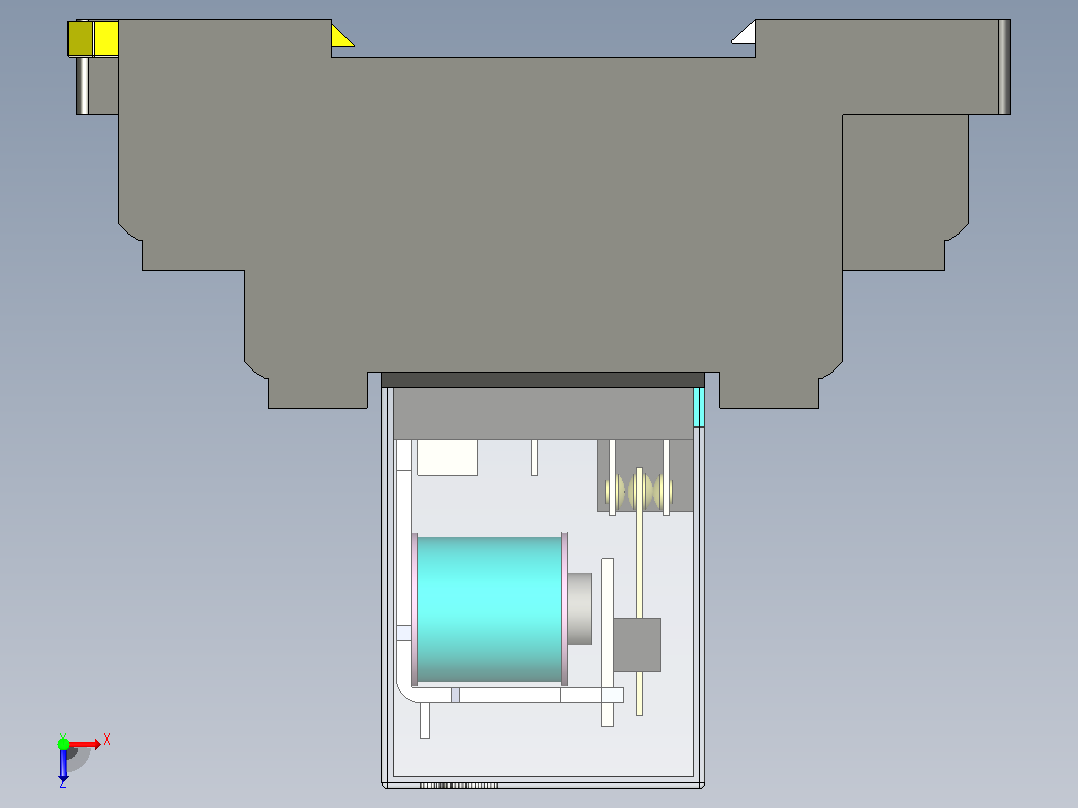Click the blue Z axis arrow of the triad
Screen dimensions: 1078x808
pos(63,764)
